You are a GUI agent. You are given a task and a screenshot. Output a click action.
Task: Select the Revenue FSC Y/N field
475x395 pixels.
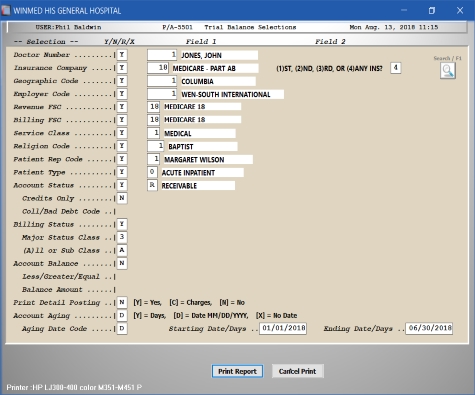[122, 107]
